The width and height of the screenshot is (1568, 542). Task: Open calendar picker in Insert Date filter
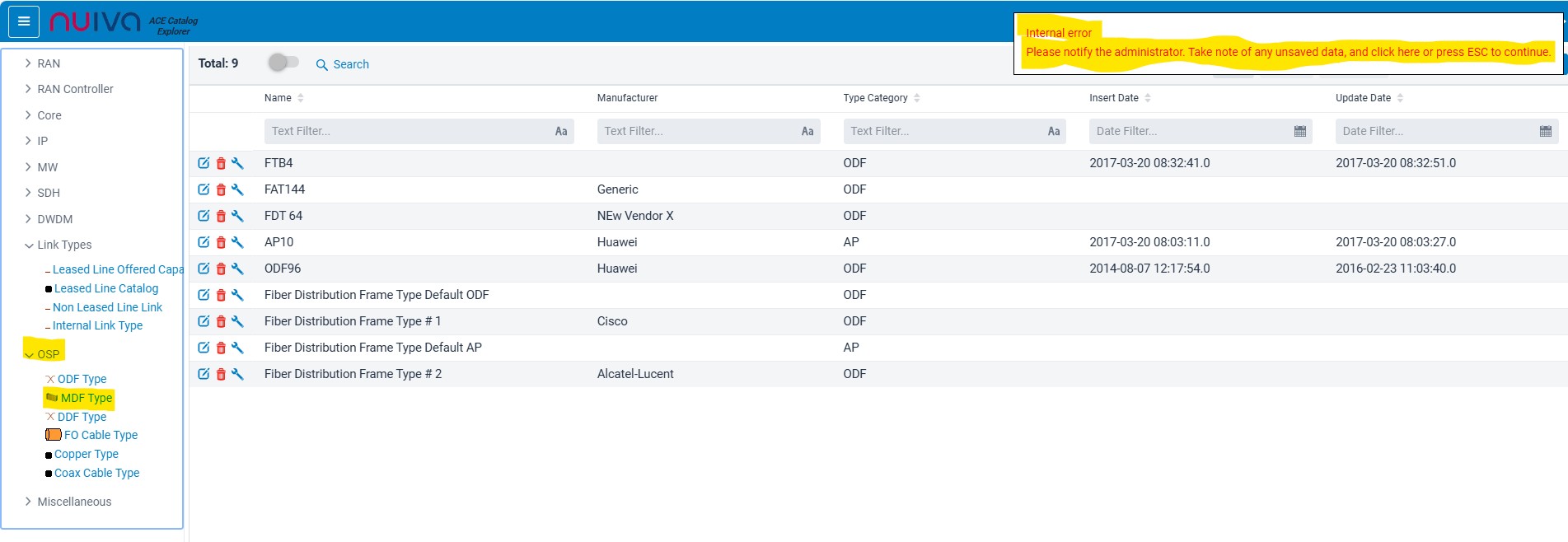(1299, 132)
